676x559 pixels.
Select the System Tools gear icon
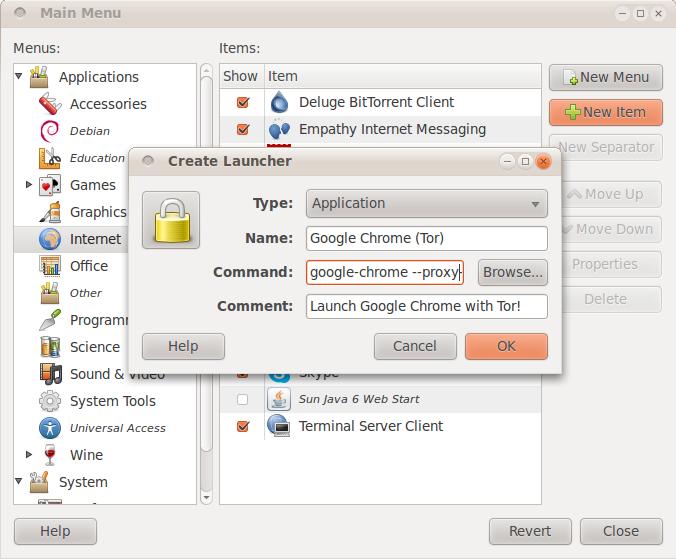pyautogui.click(x=50, y=401)
